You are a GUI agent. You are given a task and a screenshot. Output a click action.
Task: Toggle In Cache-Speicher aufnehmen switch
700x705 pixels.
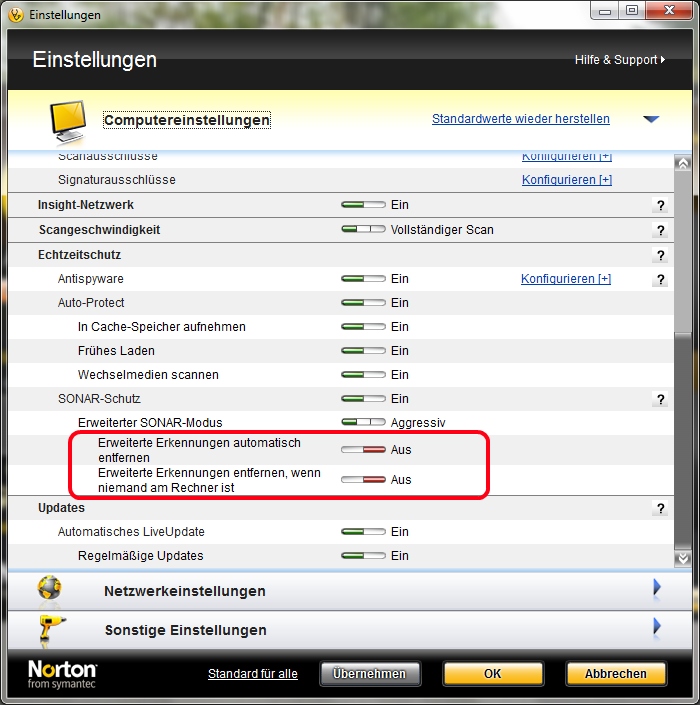(363, 326)
